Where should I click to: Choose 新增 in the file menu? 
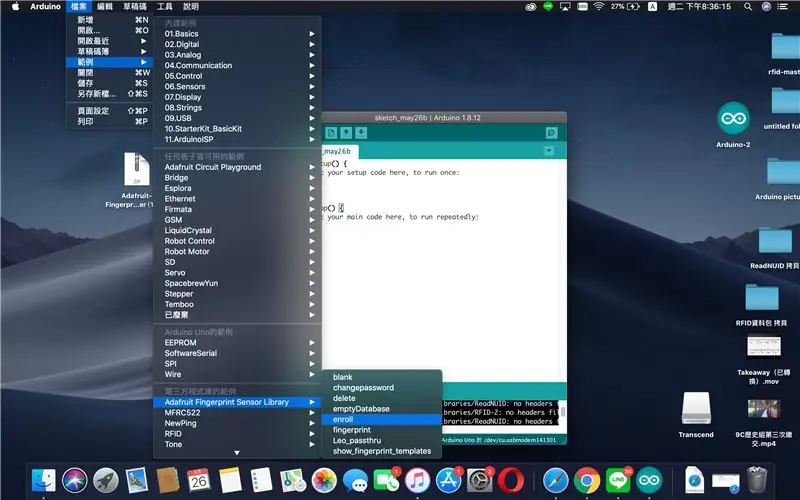(x=110, y=20)
